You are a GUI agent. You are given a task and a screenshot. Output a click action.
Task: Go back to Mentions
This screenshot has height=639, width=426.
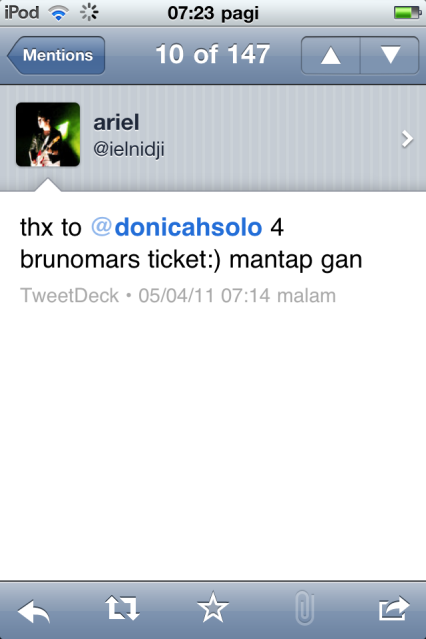tap(56, 55)
